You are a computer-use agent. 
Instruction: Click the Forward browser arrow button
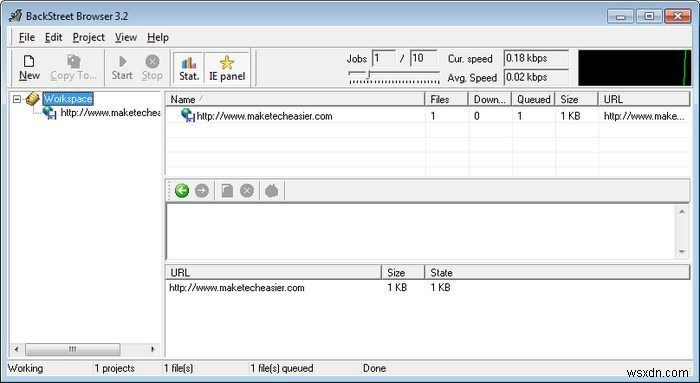point(202,191)
